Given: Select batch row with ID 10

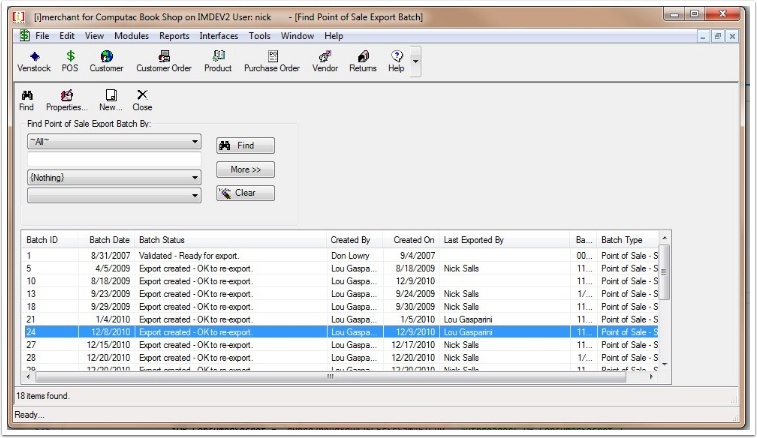Looking at the screenshot, I should (x=340, y=281).
